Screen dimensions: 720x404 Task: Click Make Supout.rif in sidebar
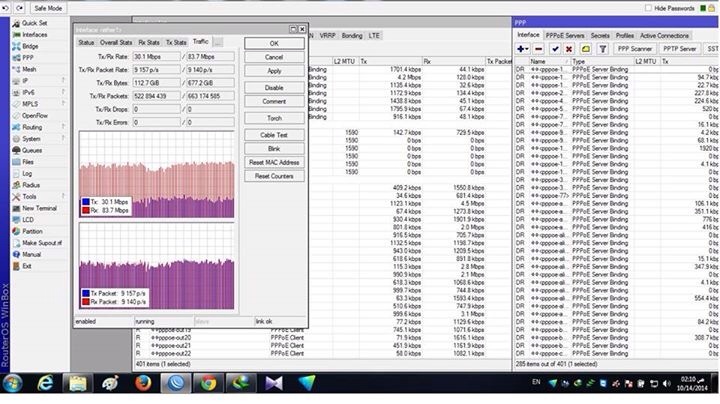[37, 243]
